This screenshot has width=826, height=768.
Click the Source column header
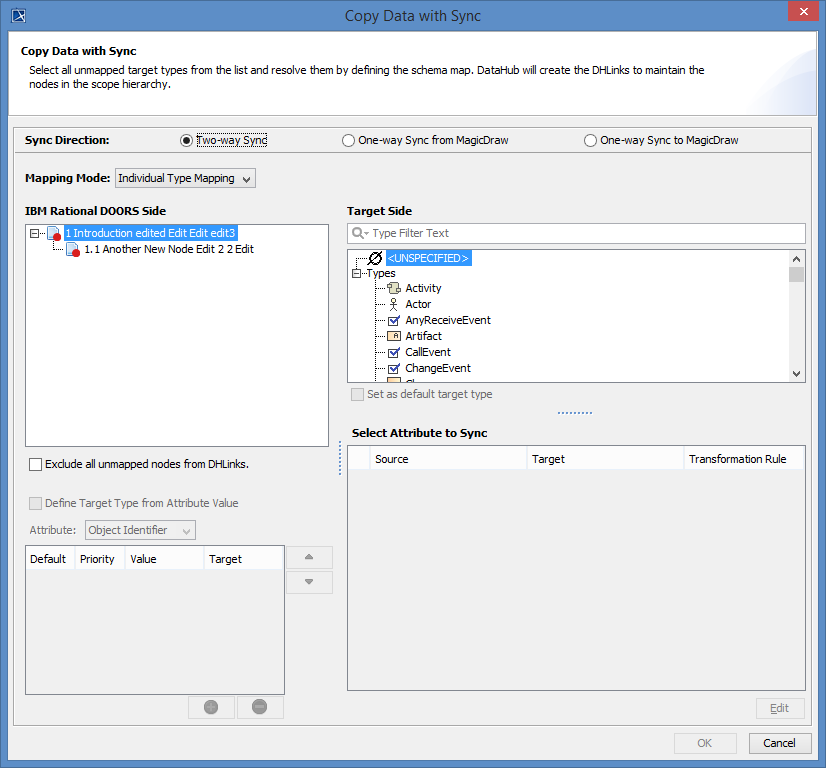448,459
